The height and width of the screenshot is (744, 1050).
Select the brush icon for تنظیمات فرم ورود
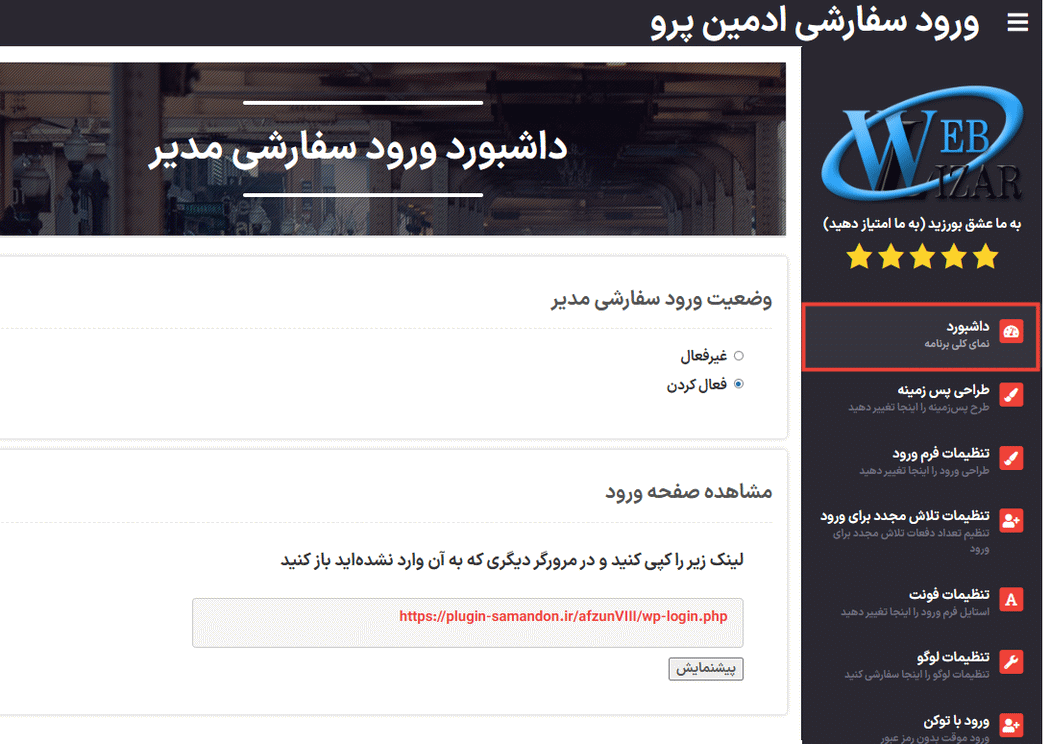1011,457
